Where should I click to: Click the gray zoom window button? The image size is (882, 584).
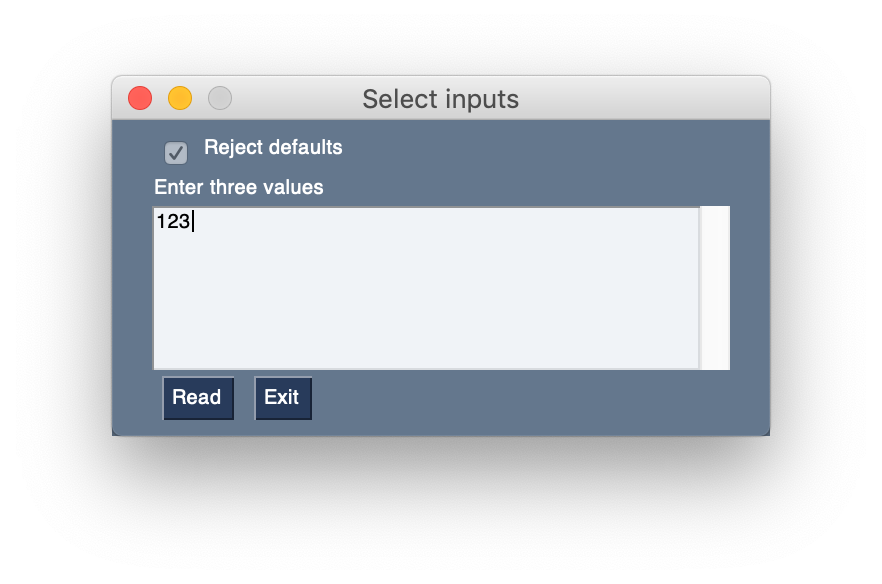[x=219, y=98]
